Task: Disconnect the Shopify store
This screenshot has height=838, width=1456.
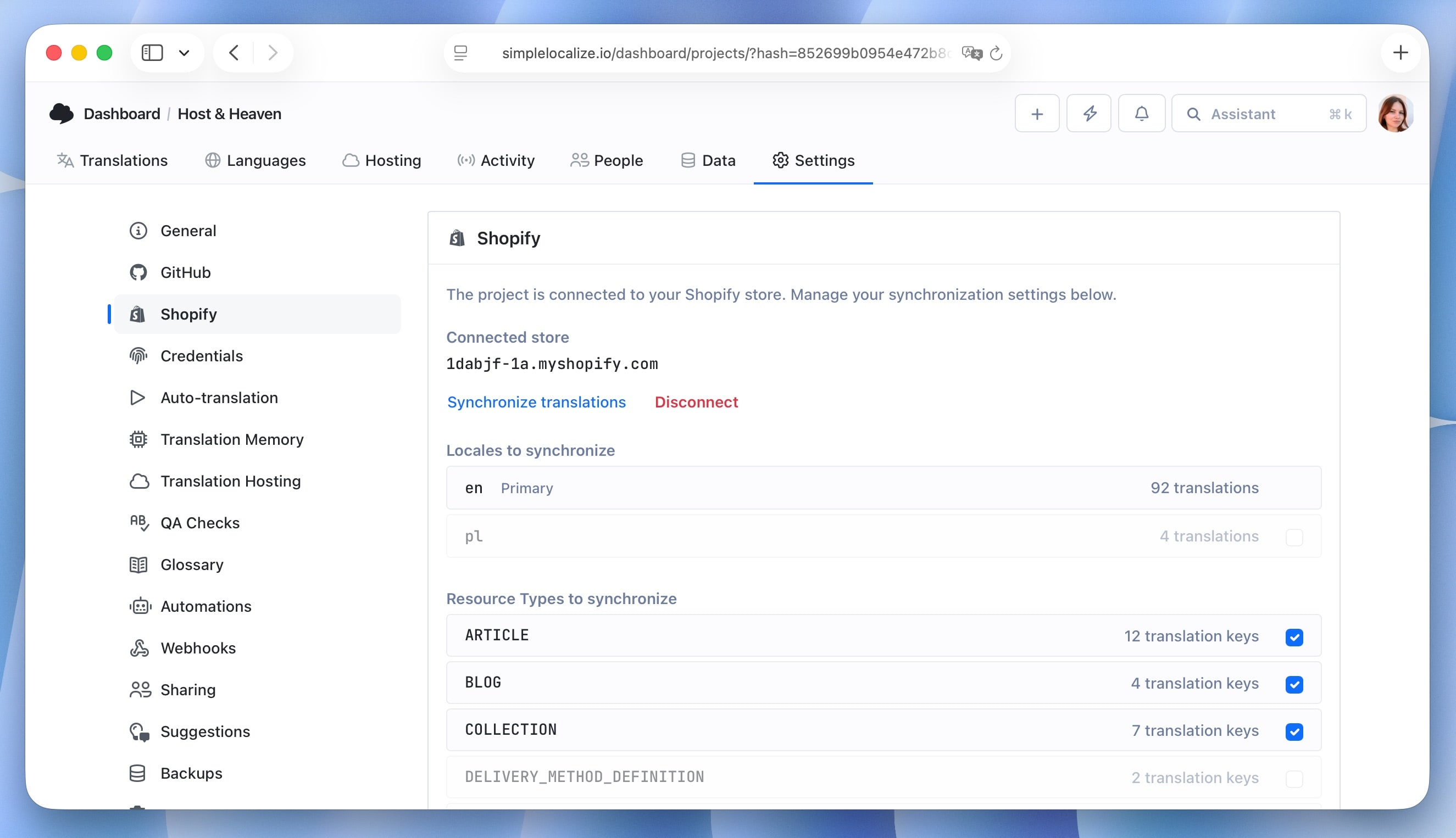Action: (x=696, y=402)
